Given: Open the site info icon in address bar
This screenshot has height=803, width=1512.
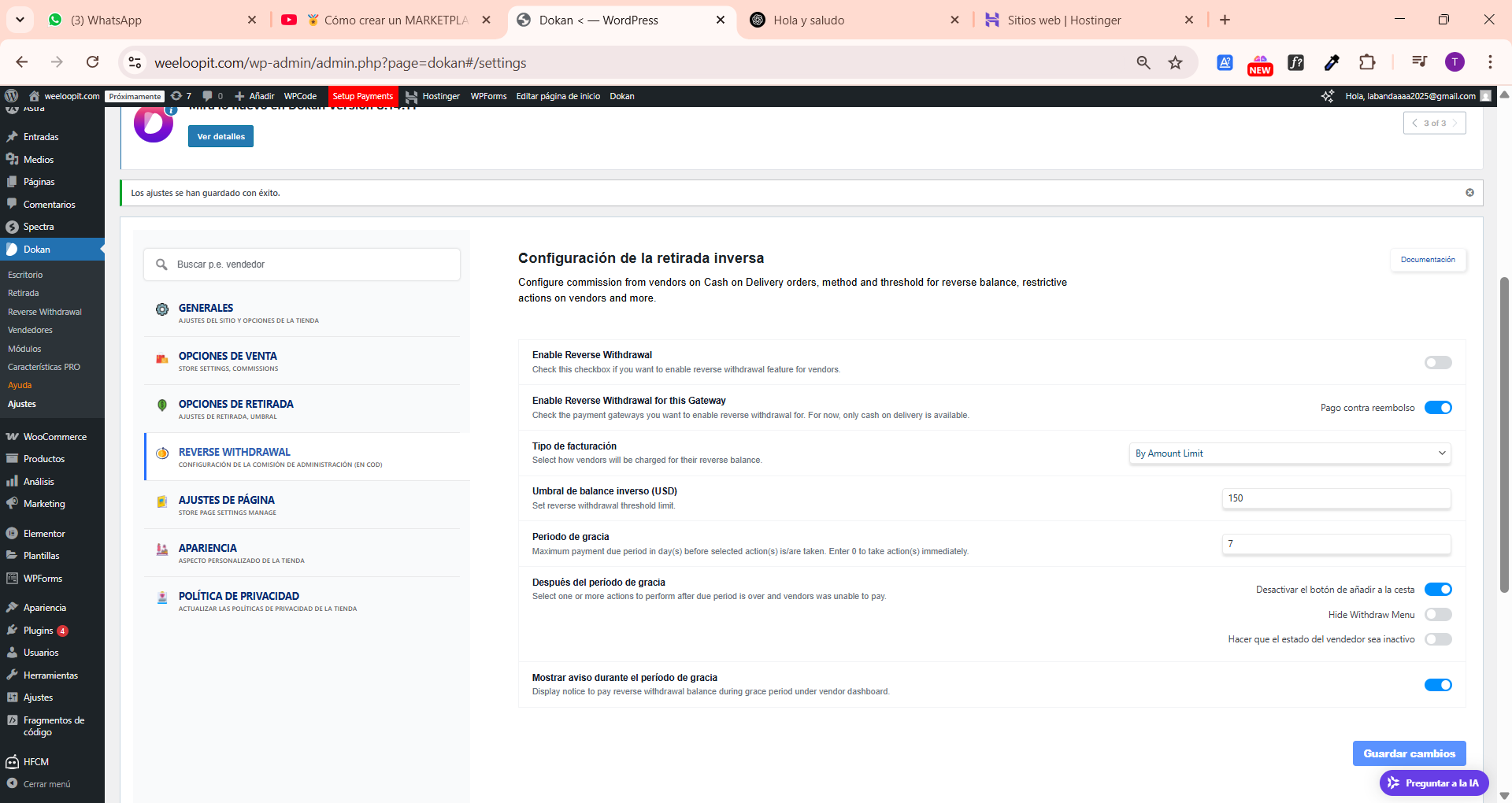Looking at the screenshot, I should pos(135,62).
